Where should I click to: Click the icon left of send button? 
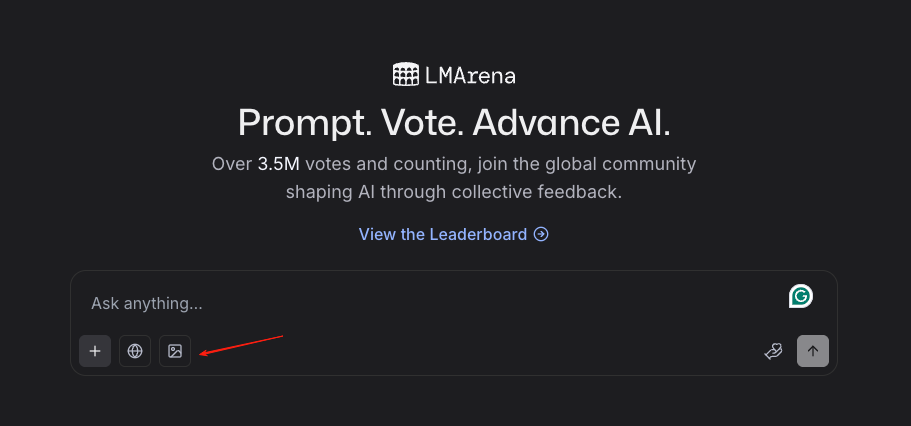tap(773, 351)
